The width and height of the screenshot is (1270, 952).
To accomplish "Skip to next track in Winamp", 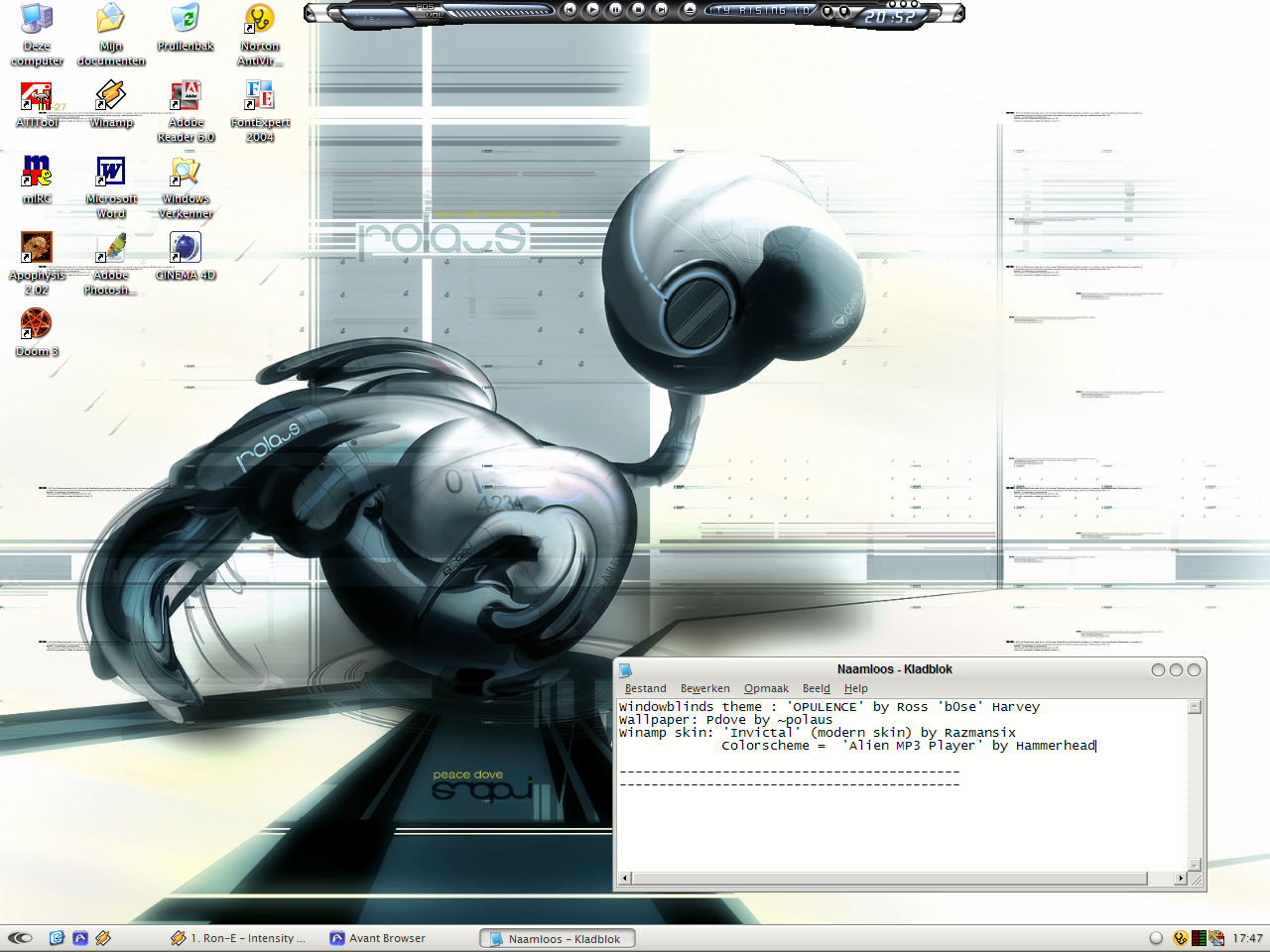I will [661, 10].
